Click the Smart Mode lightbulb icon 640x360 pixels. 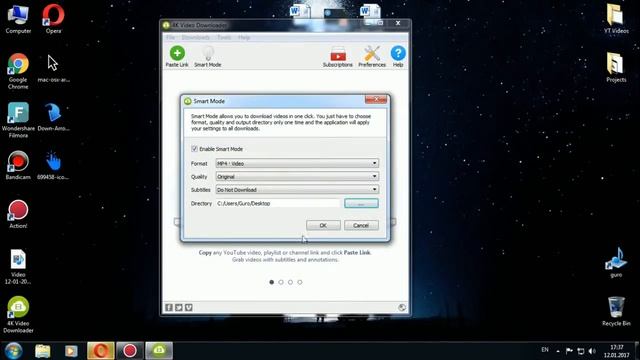point(208,53)
